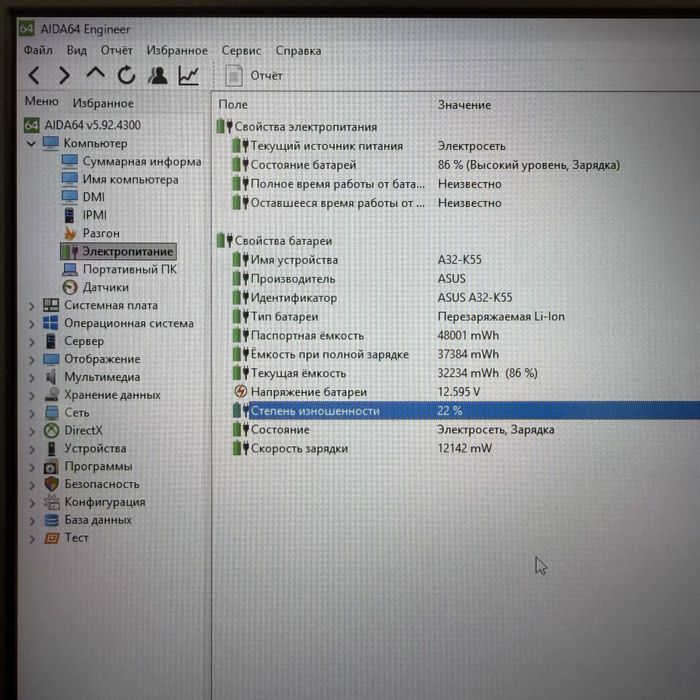Click the AIDA64 v5.92.4300 root icon
The width and height of the screenshot is (700, 700).
tap(31, 125)
